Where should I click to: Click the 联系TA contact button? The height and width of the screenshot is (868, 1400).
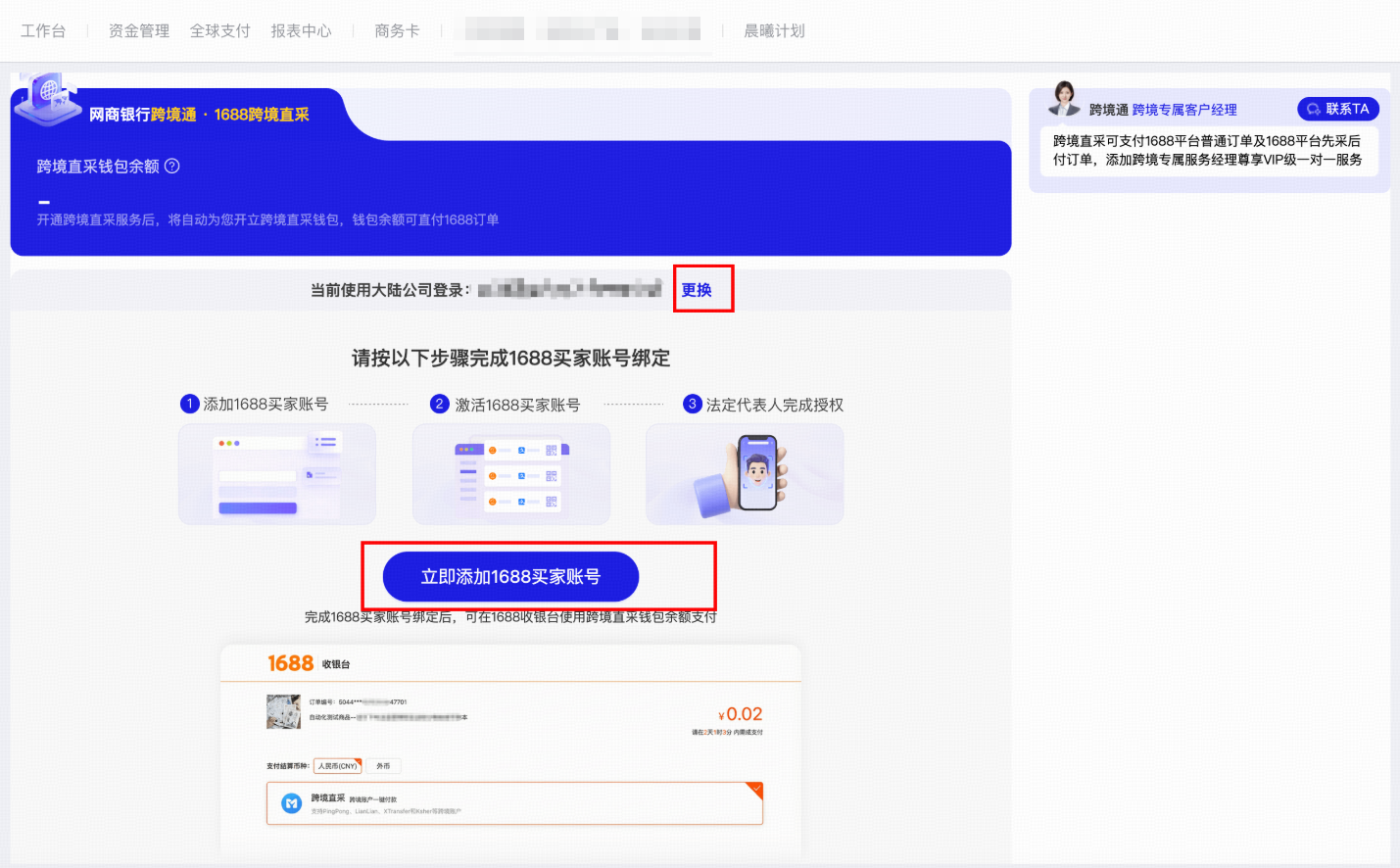click(1338, 109)
